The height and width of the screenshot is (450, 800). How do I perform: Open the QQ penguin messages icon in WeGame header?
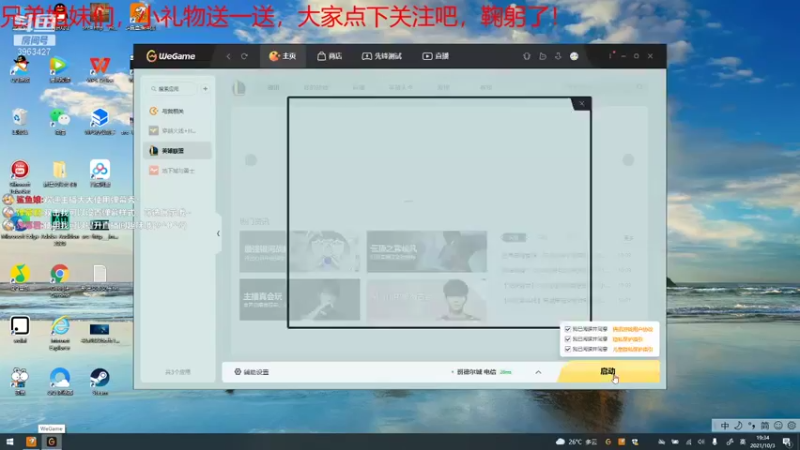(x=527, y=56)
